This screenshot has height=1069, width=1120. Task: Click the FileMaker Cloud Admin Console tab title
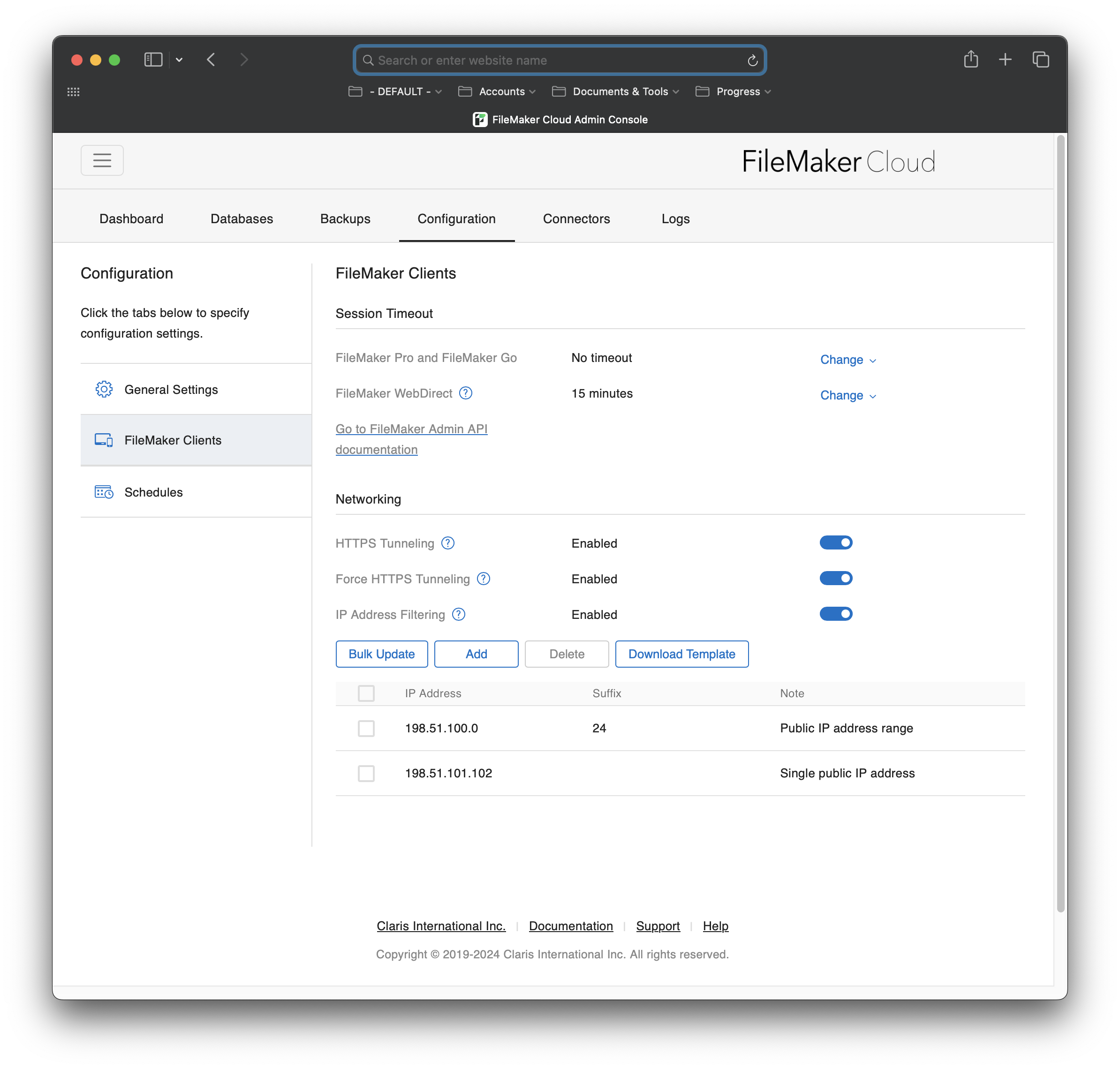569,120
